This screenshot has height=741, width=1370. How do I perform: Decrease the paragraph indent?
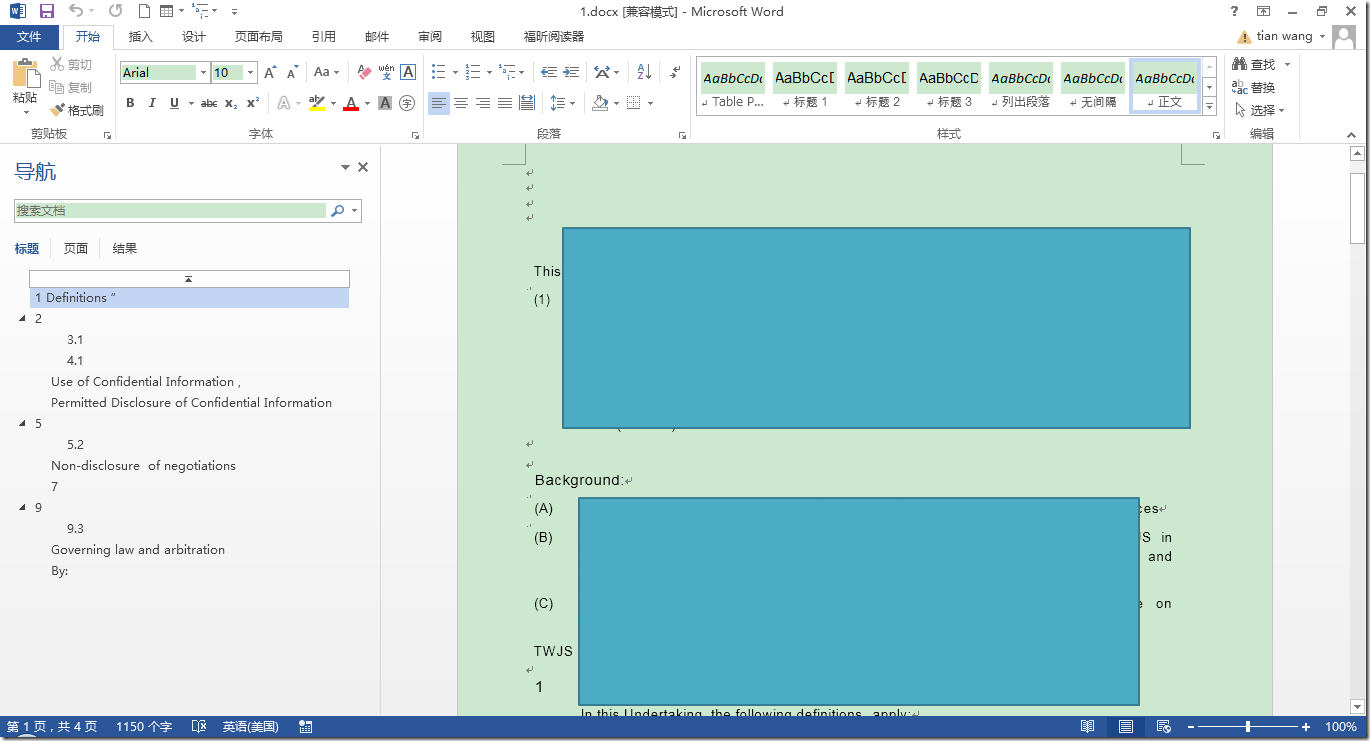pos(549,72)
